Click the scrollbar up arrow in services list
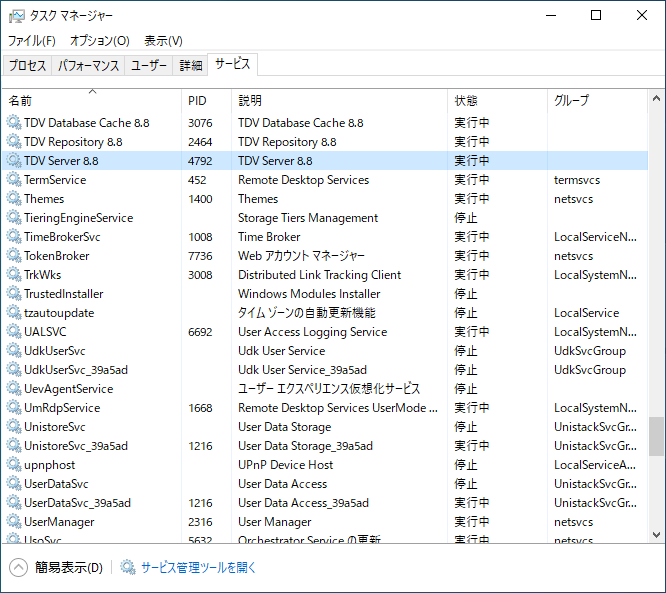 pos(656,99)
